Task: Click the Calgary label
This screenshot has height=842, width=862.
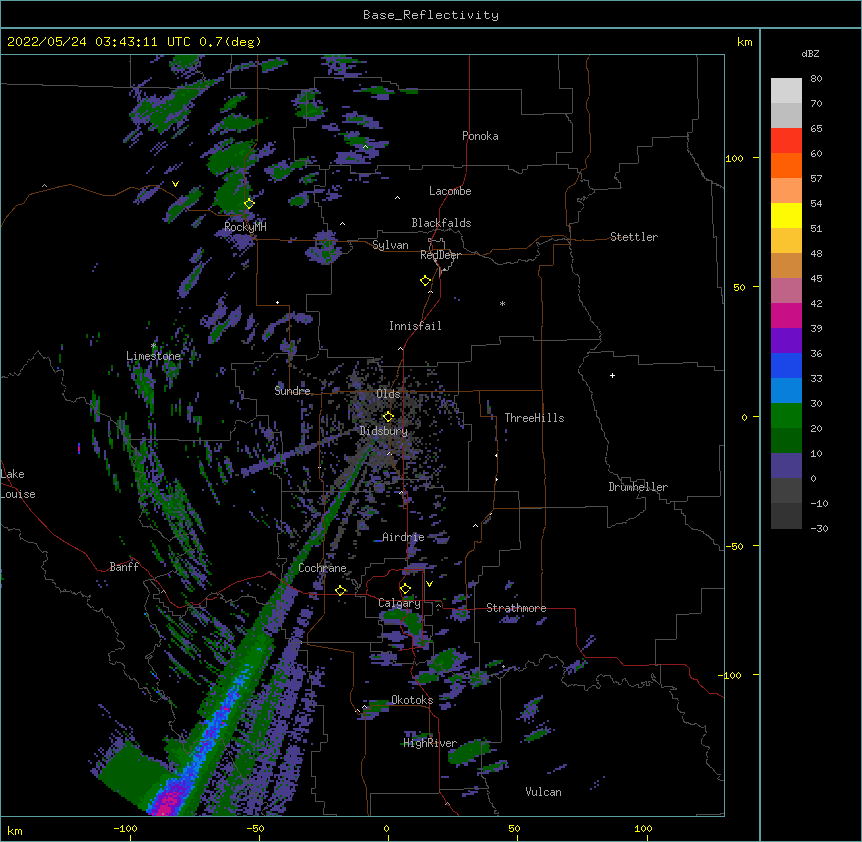Action: click(x=399, y=603)
